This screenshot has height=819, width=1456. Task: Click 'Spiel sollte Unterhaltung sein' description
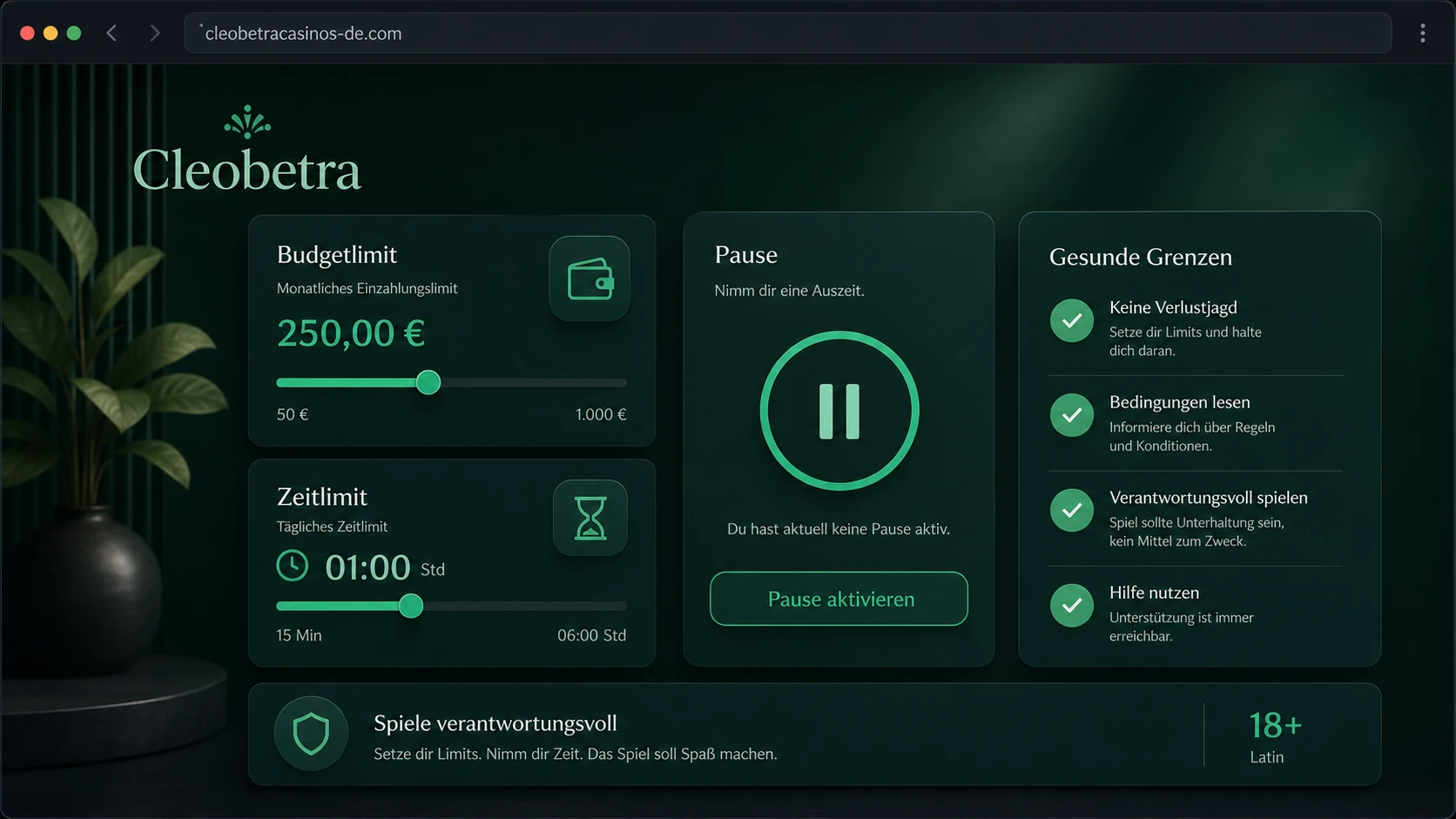pyautogui.click(x=1196, y=522)
